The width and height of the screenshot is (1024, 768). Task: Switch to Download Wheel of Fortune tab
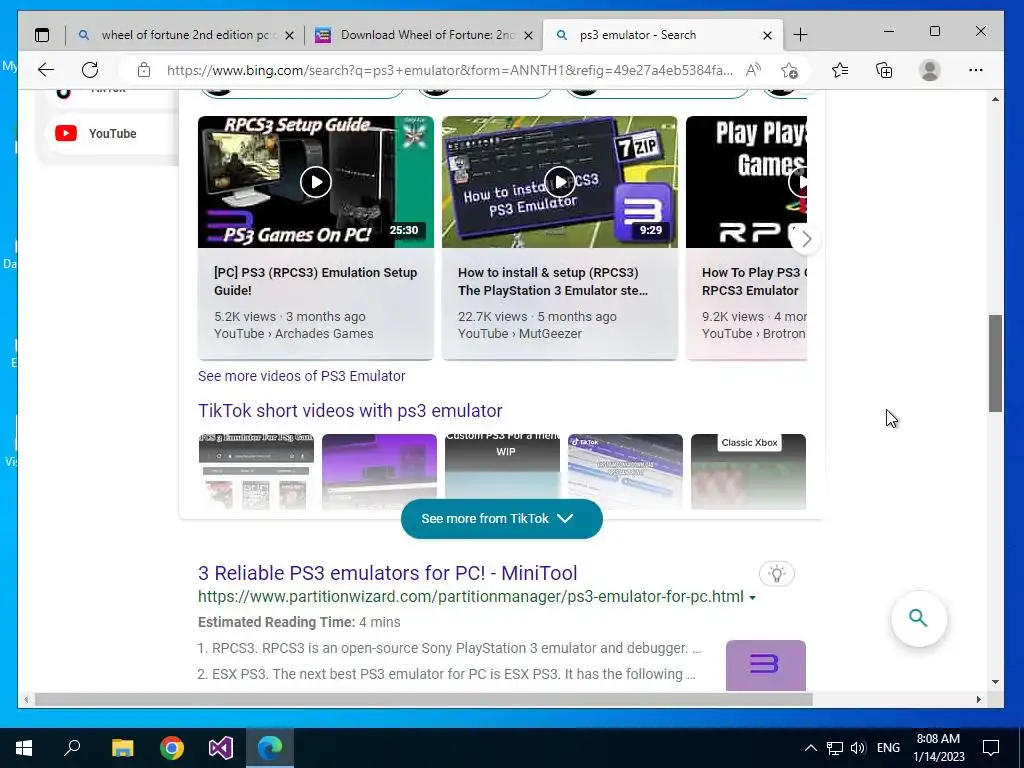[424, 35]
